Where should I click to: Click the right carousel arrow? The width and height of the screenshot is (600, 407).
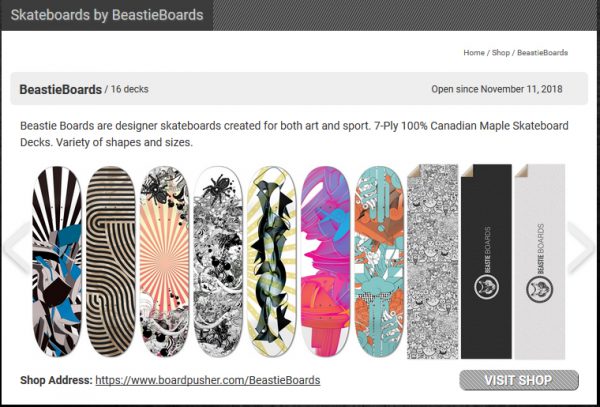coord(582,247)
